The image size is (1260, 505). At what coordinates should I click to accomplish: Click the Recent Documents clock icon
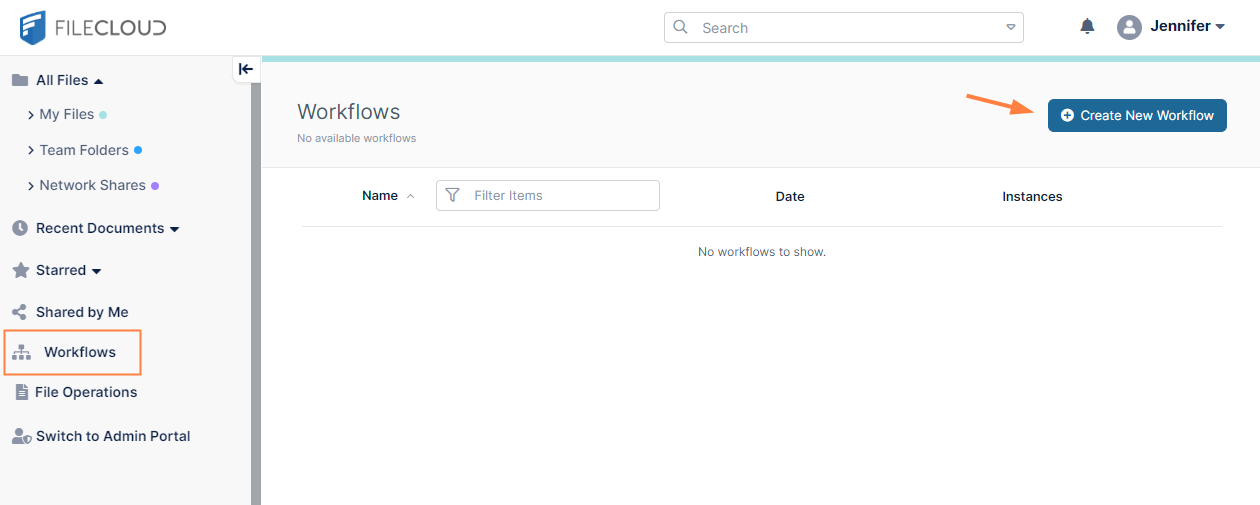19,228
